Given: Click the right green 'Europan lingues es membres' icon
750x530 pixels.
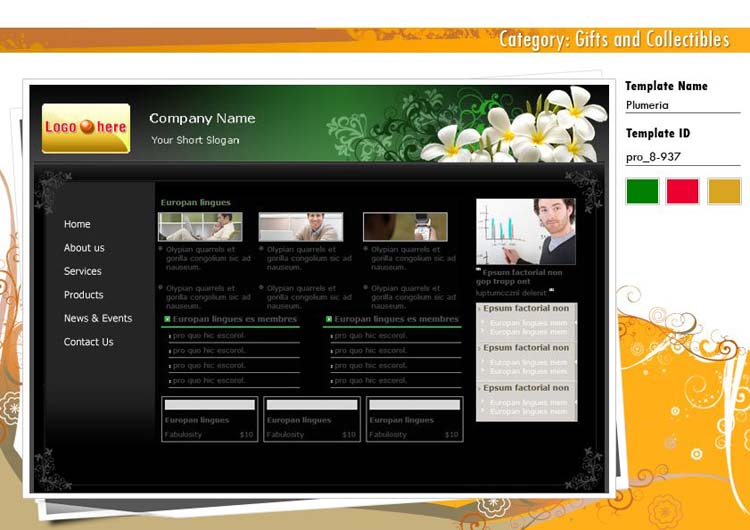Looking at the screenshot, I should tap(328, 320).
